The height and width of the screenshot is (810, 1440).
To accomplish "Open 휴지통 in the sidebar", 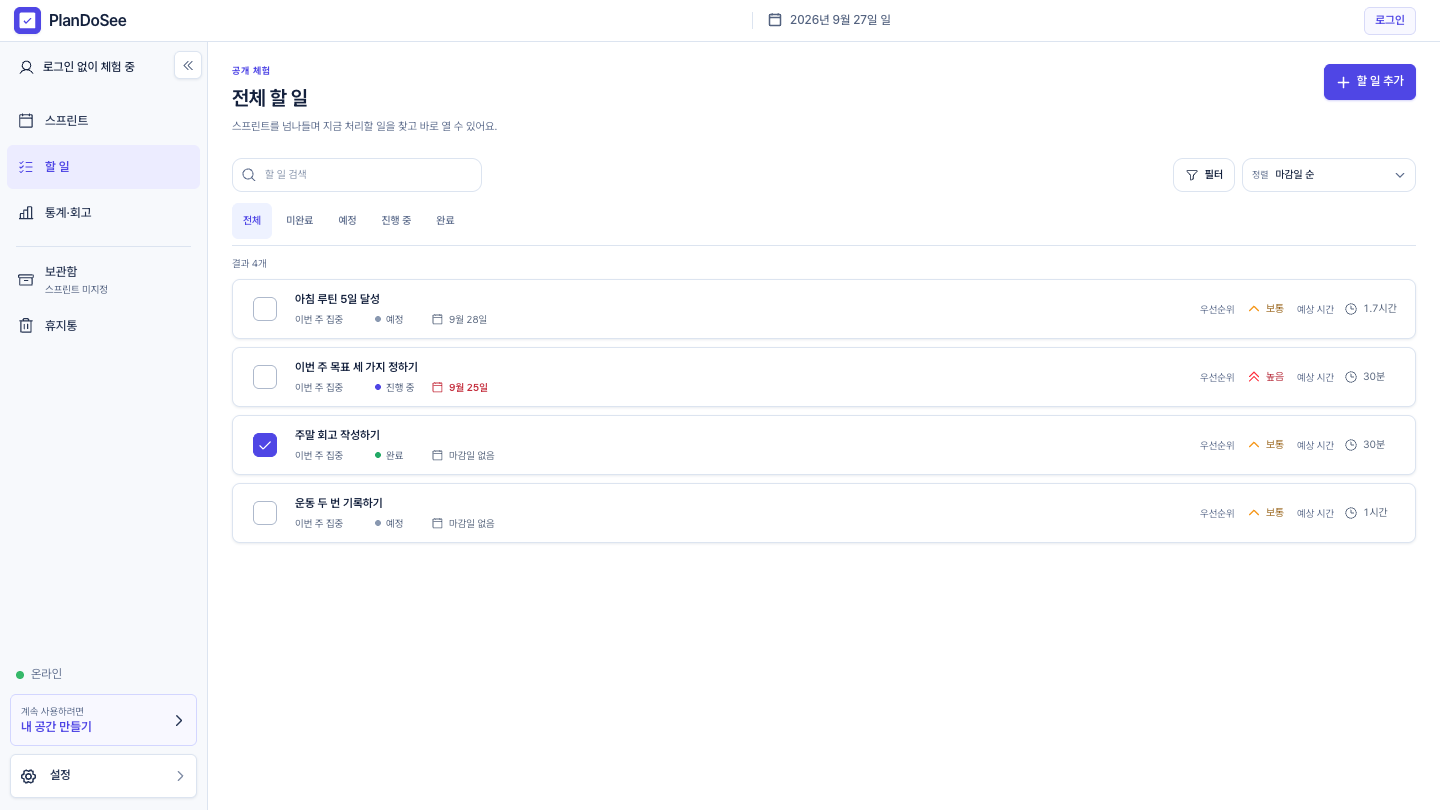I will click(x=103, y=325).
